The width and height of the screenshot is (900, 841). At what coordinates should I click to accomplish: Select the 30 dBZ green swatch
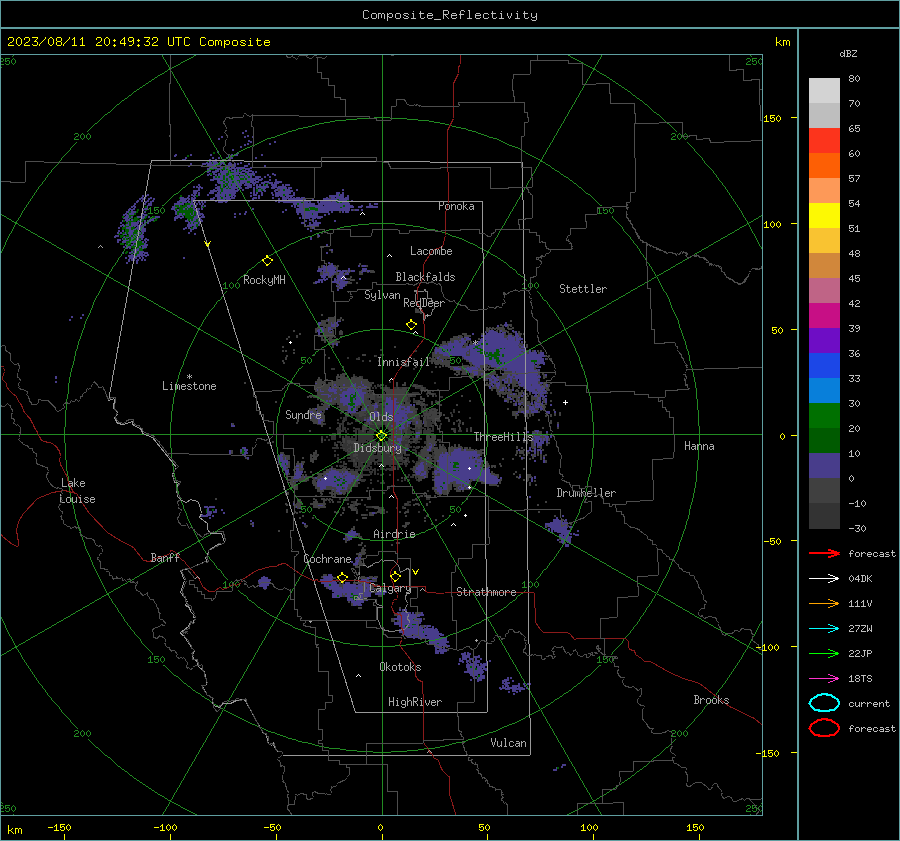[824, 416]
